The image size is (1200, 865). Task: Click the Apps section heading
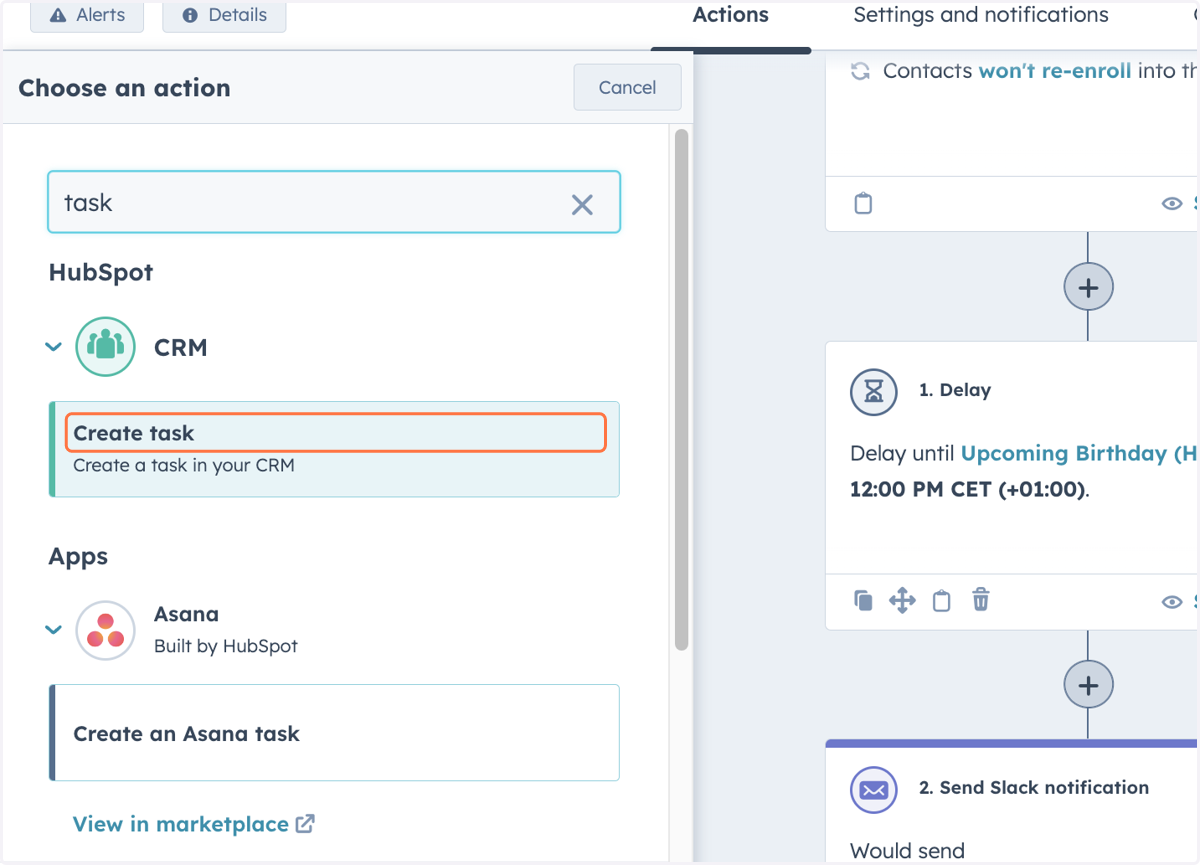tap(78, 556)
